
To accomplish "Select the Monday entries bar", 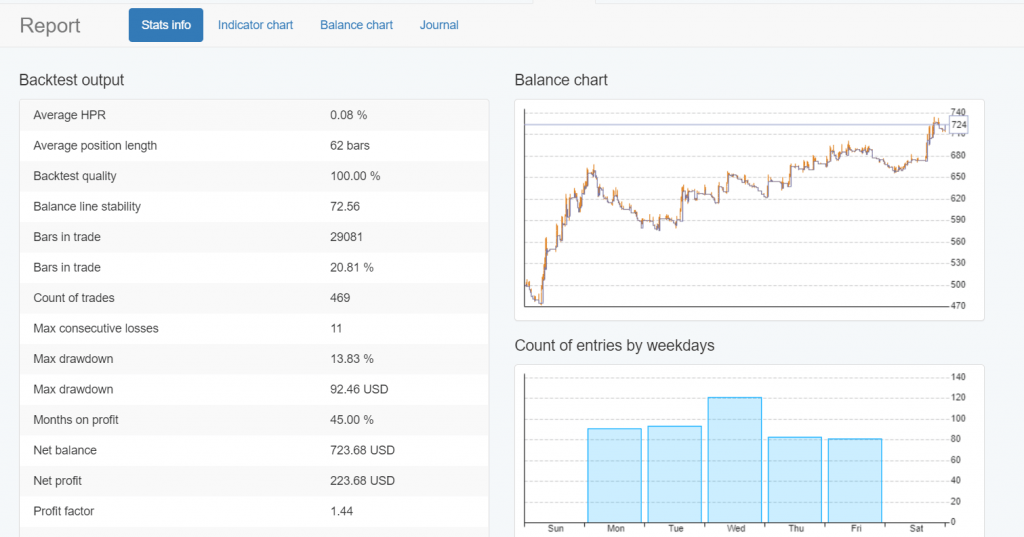I will [614, 475].
